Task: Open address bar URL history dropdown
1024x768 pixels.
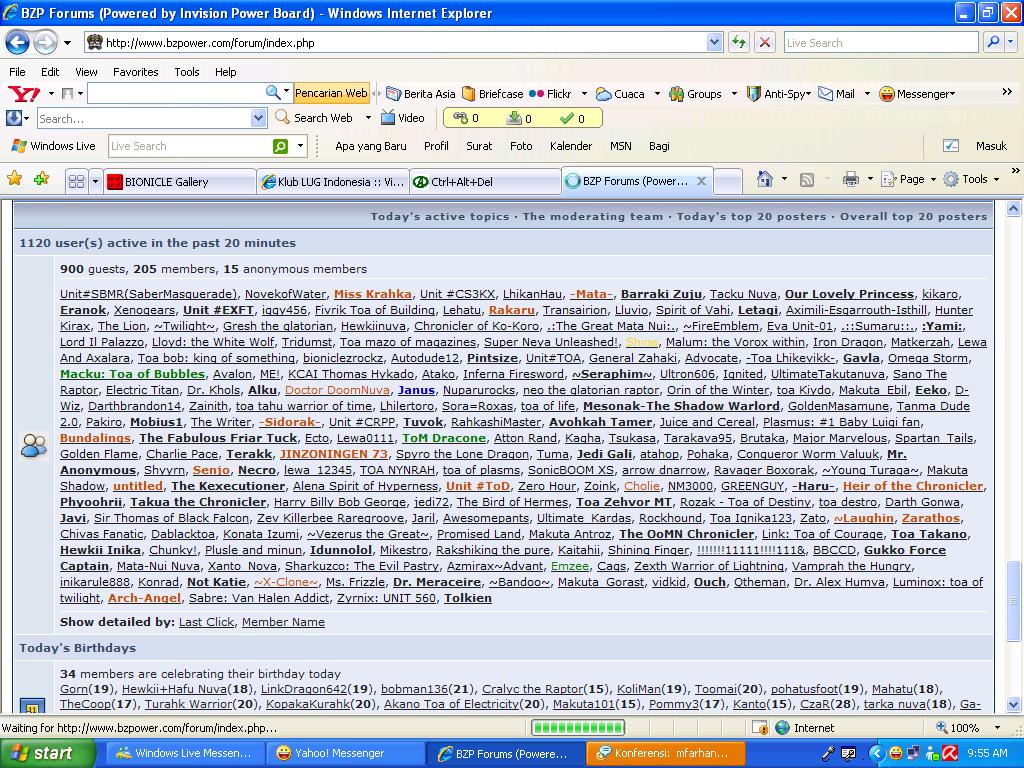Action: click(x=714, y=42)
